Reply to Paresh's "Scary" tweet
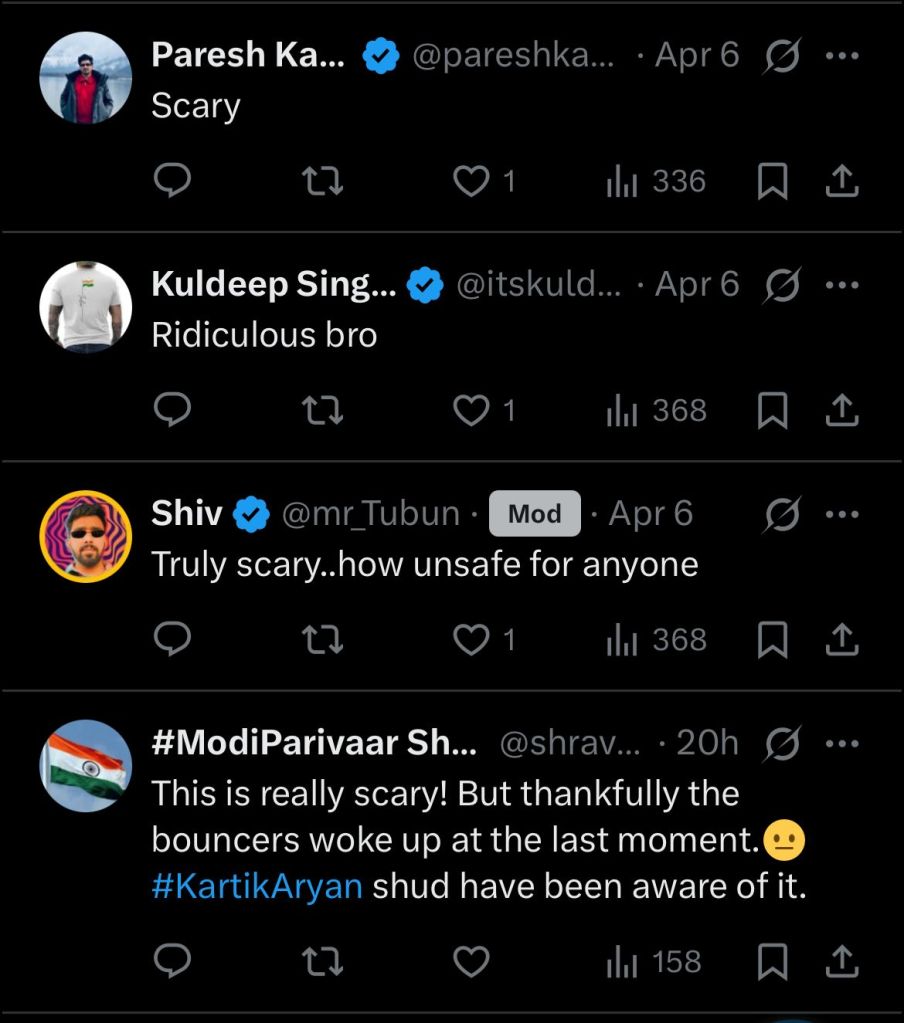Image resolution: width=904 pixels, height=1023 pixels. (173, 181)
